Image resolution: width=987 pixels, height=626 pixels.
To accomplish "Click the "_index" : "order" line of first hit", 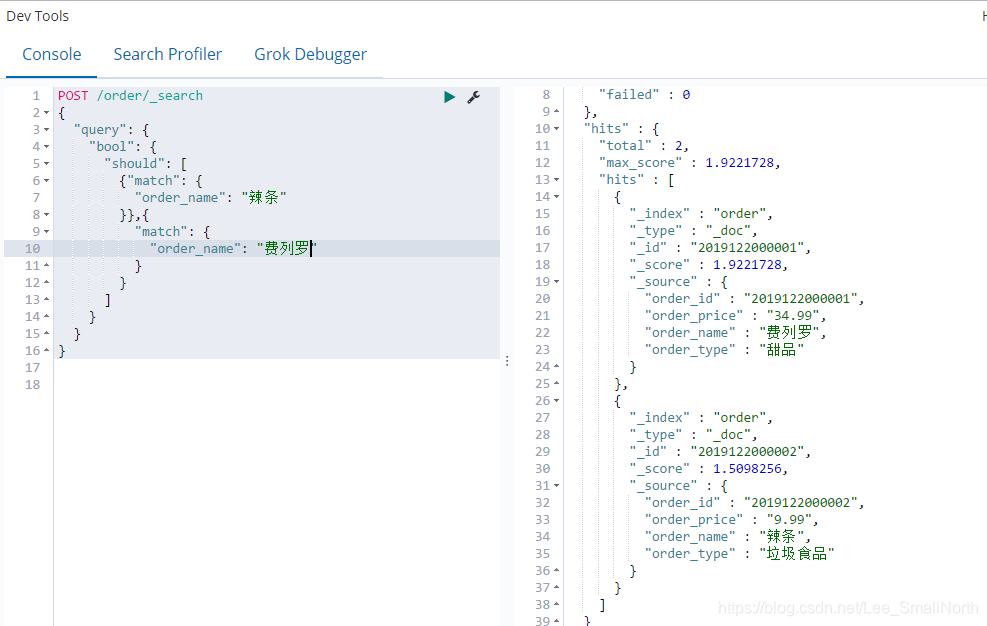I will click(x=701, y=213).
